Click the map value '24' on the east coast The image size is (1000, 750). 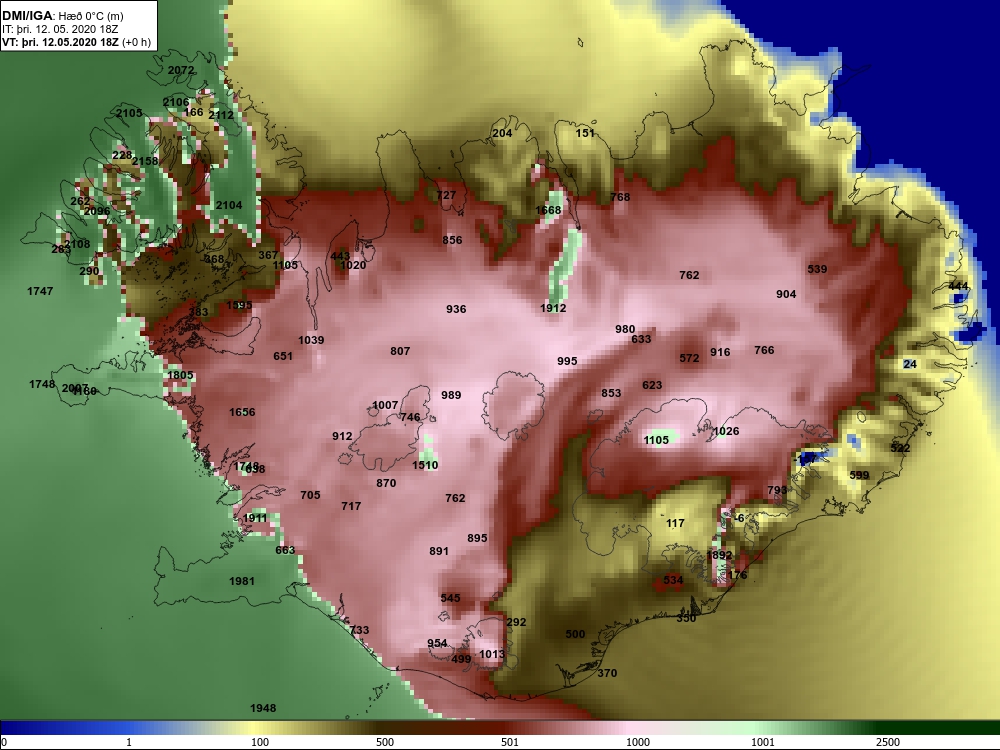tap(910, 364)
